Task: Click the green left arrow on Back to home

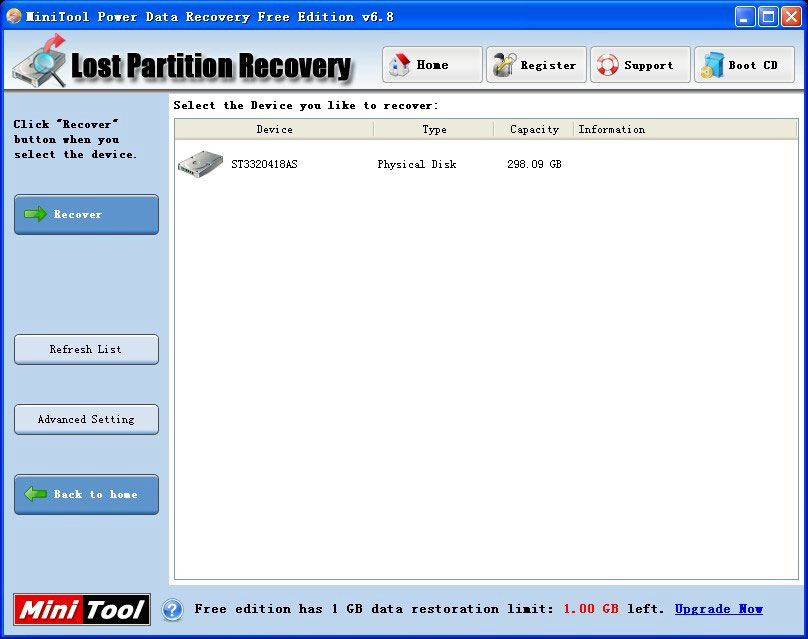Action: tap(36, 494)
